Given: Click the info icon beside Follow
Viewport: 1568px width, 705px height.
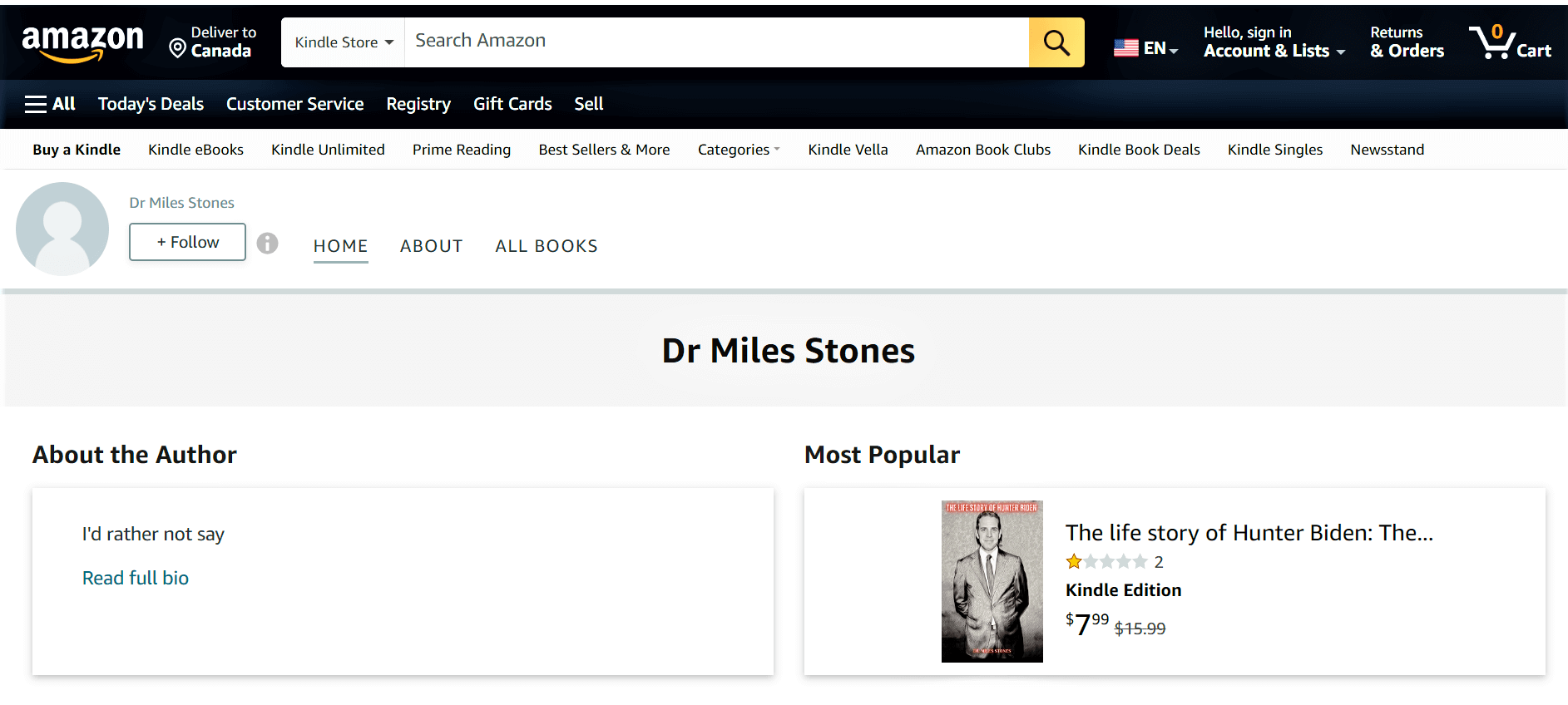Looking at the screenshot, I should (x=267, y=243).
